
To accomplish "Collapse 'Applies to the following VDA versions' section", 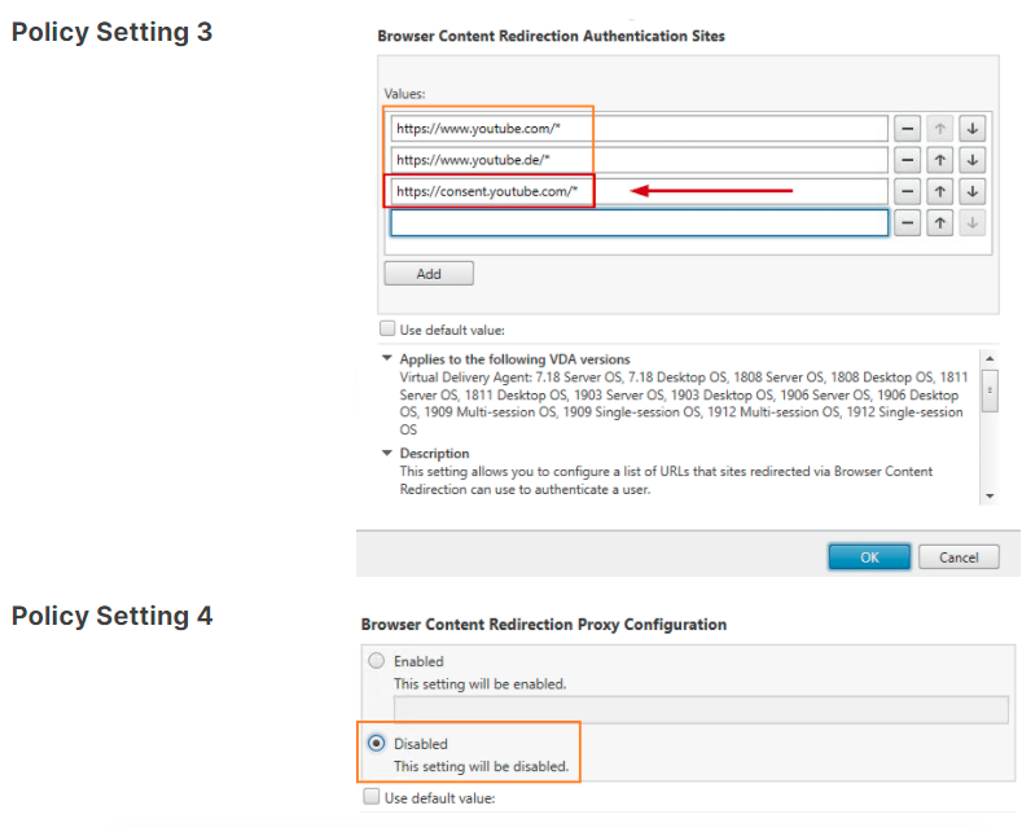I will (x=387, y=359).
